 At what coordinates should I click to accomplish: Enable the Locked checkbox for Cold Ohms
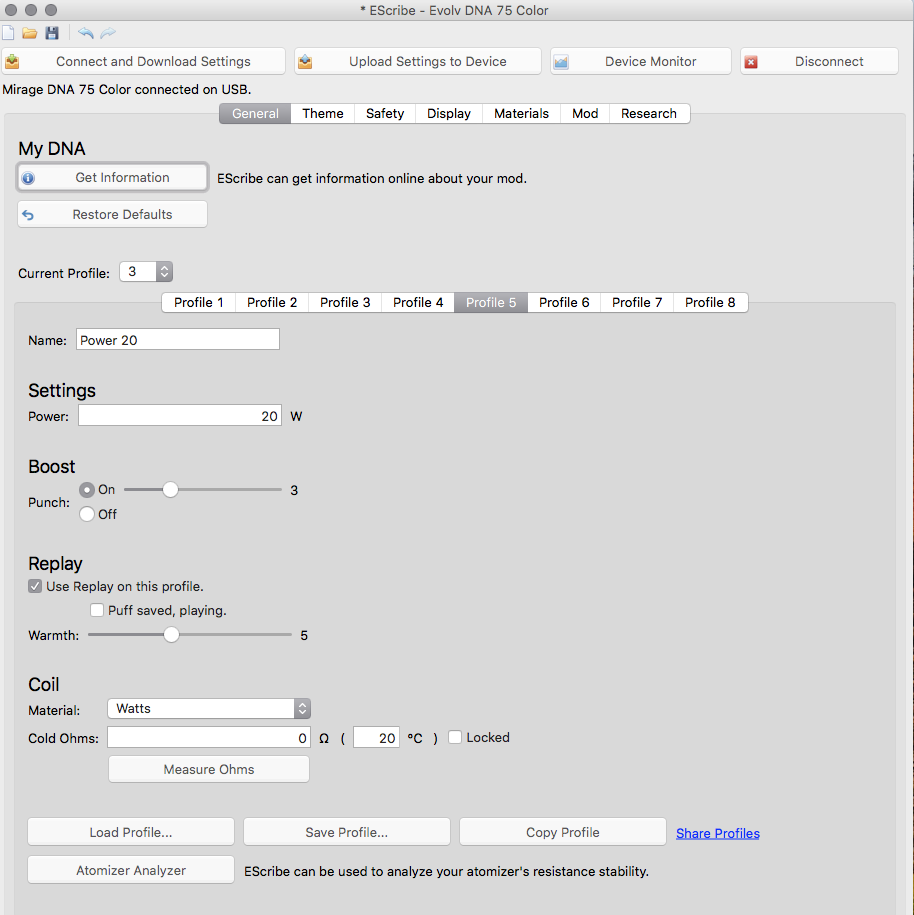click(455, 738)
